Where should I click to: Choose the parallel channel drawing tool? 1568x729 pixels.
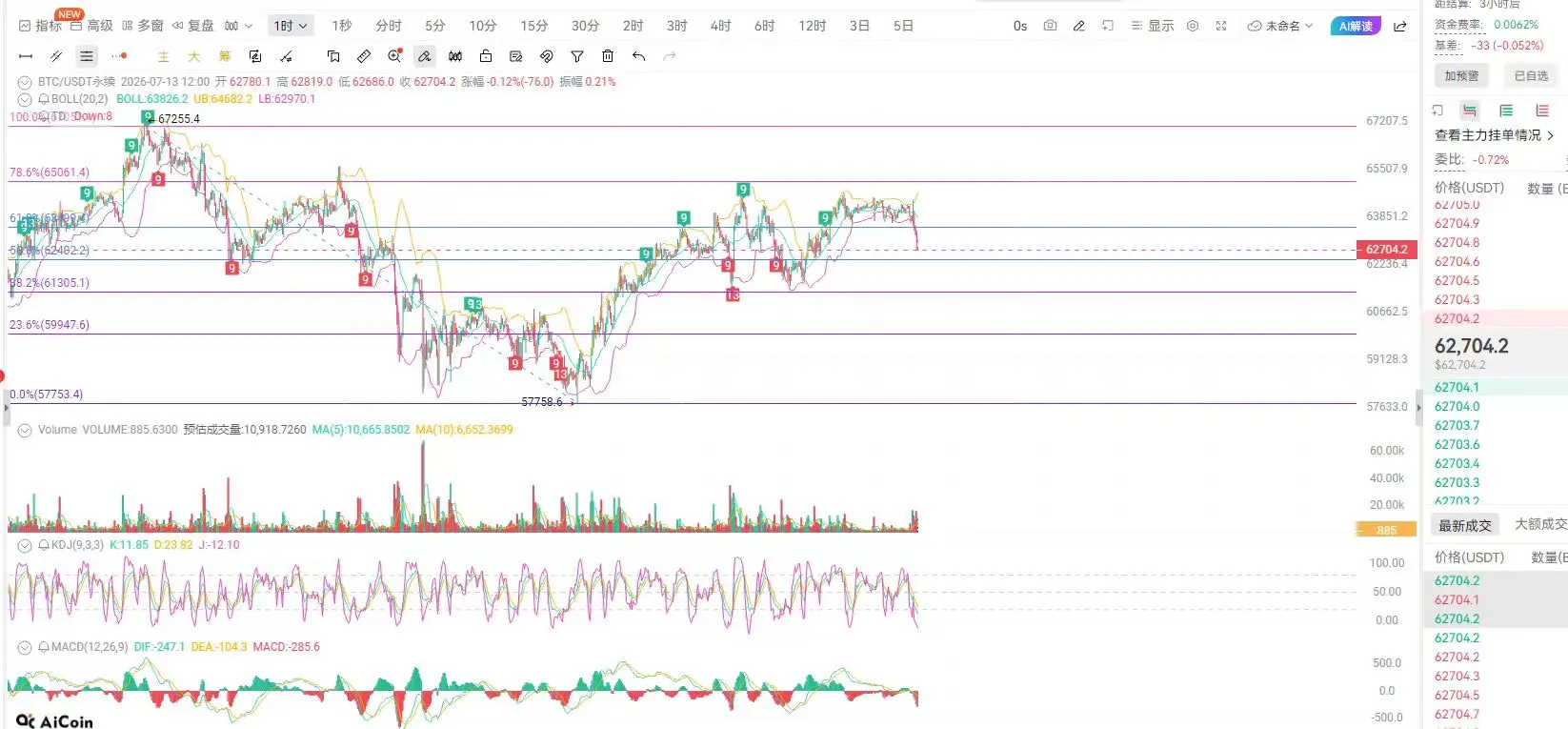point(56,56)
